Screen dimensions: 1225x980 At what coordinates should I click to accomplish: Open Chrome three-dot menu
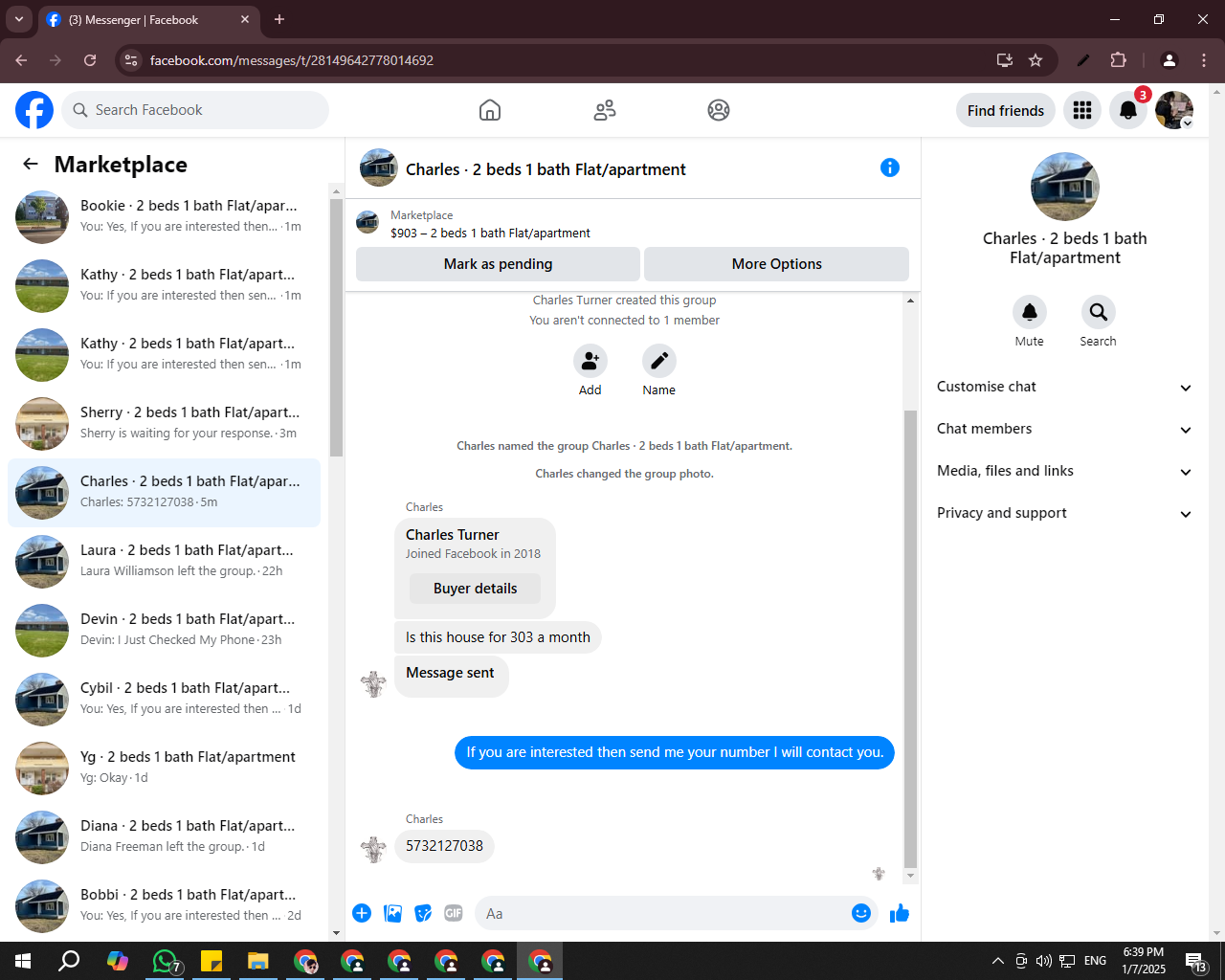coord(1204,60)
